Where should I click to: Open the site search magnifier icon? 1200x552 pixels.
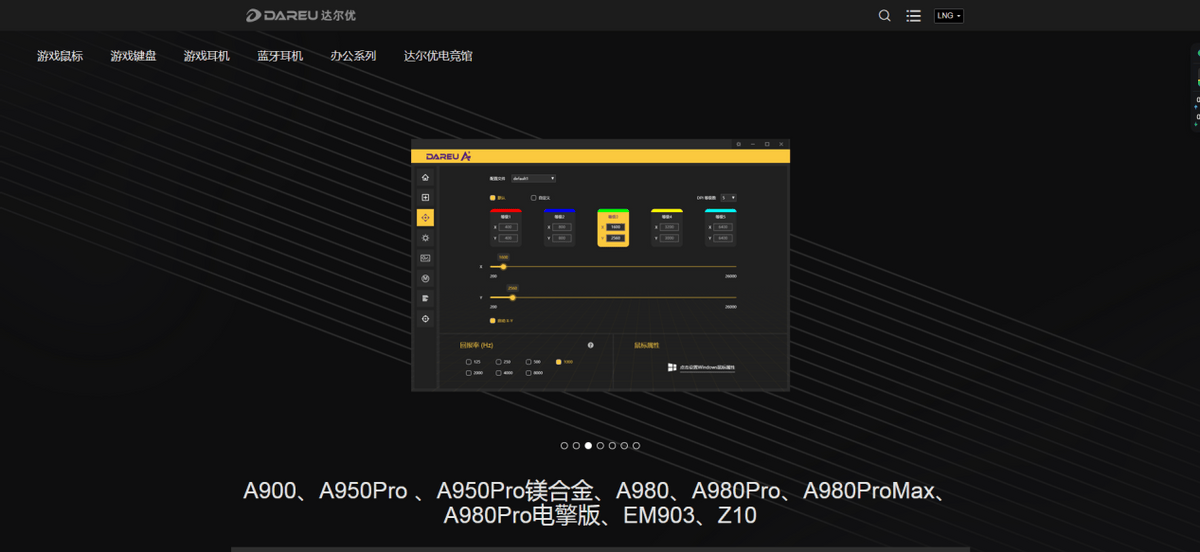pyautogui.click(x=884, y=16)
